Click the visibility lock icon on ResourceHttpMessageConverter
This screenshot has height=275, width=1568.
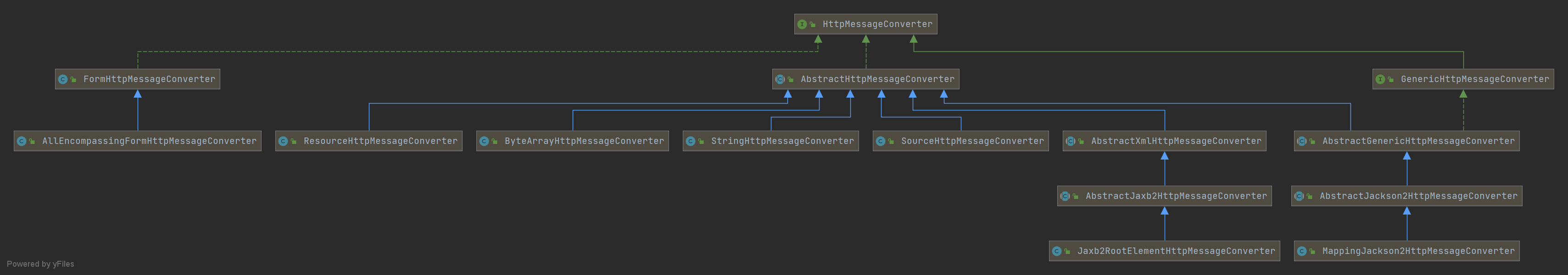click(293, 141)
